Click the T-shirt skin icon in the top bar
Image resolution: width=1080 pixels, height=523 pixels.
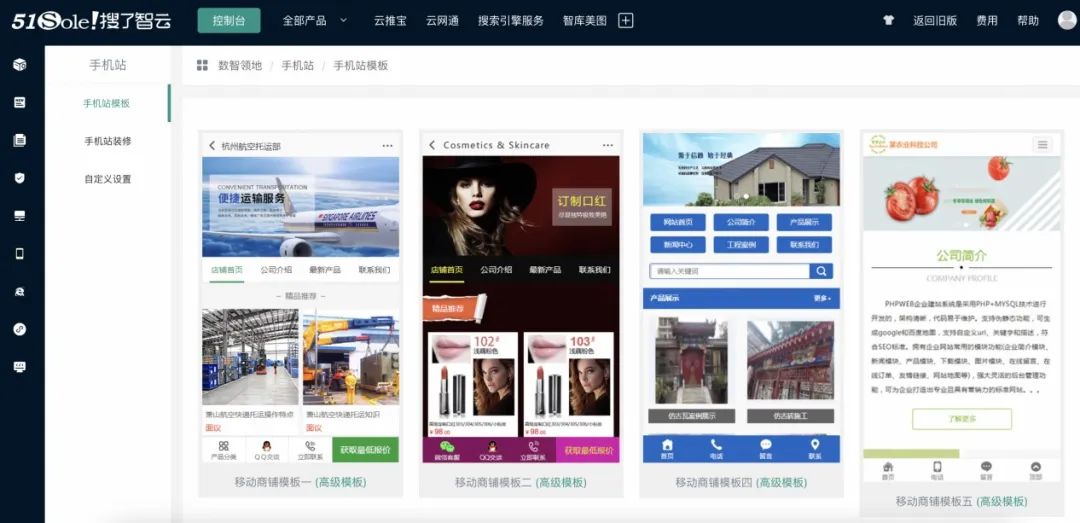click(889, 20)
